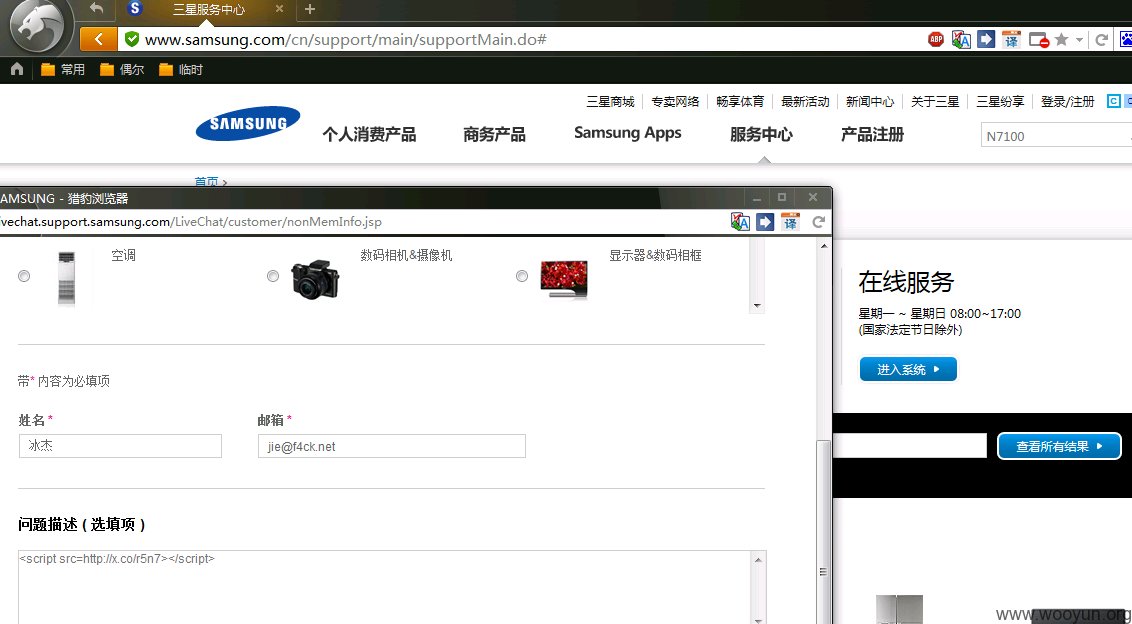This screenshot has width=1132, height=624.
Task: Open 商务产品 menu
Action: point(495,134)
